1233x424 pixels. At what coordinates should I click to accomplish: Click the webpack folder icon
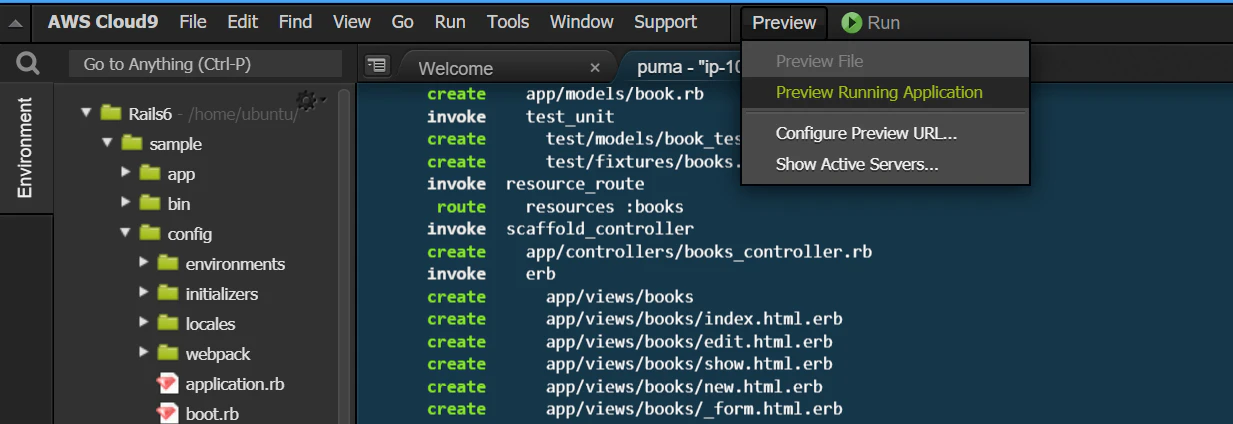point(168,353)
